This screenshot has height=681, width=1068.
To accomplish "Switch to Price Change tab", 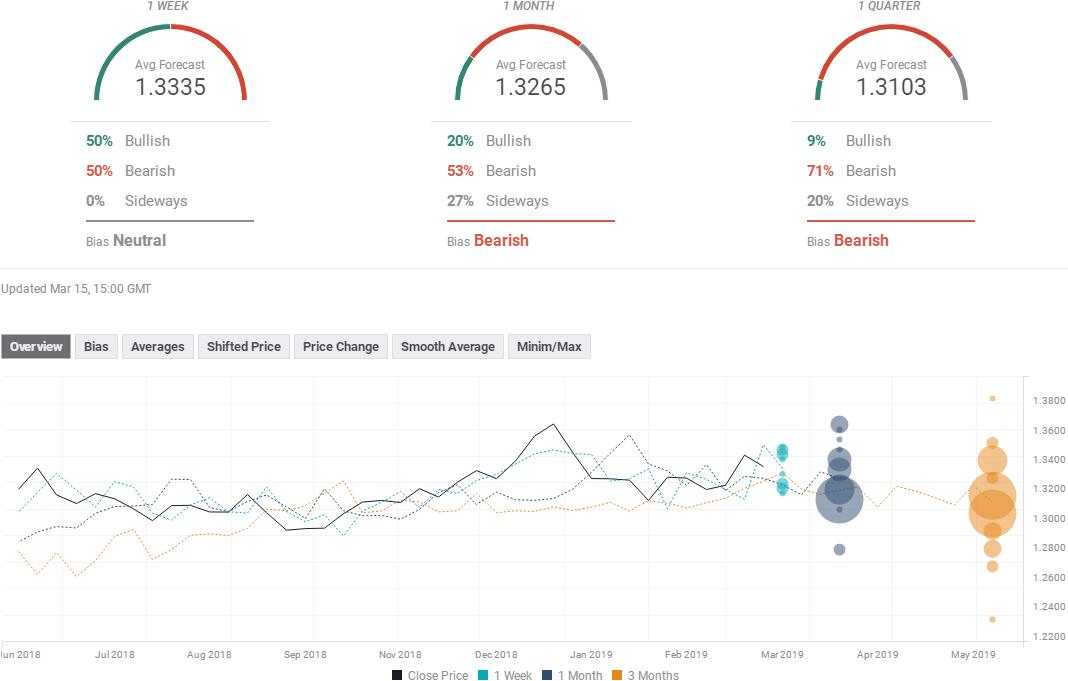I will (x=341, y=347).
